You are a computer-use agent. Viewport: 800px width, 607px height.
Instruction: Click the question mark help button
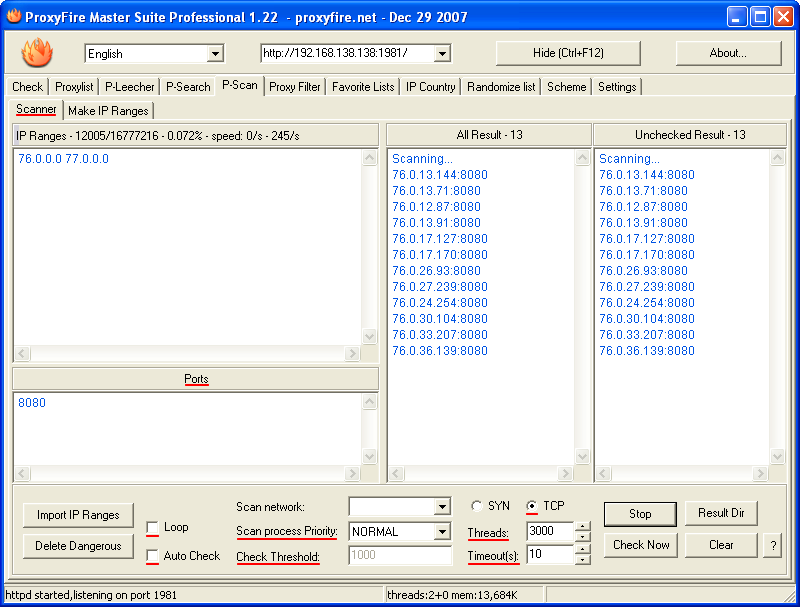[772, 545]
